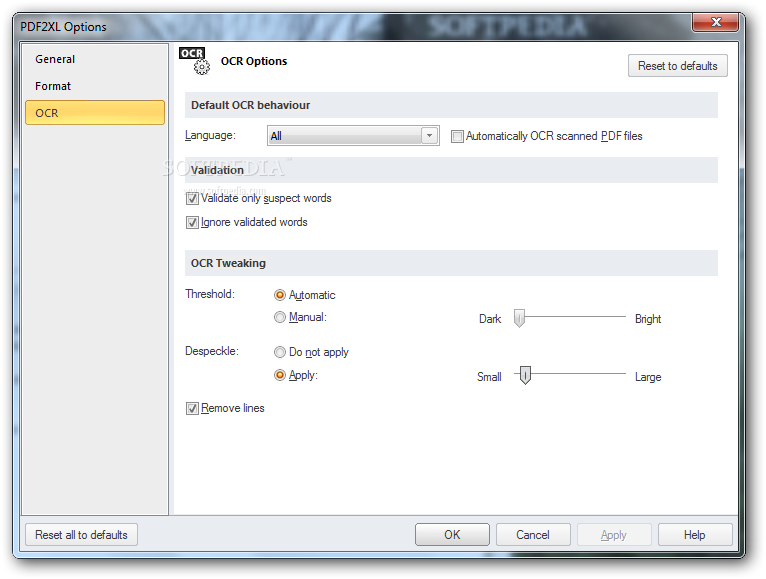Click the Large slider end label
Image resolution: width=766 pixels, height=579 pixels.
pyautogui.click(x=648, y=377)
